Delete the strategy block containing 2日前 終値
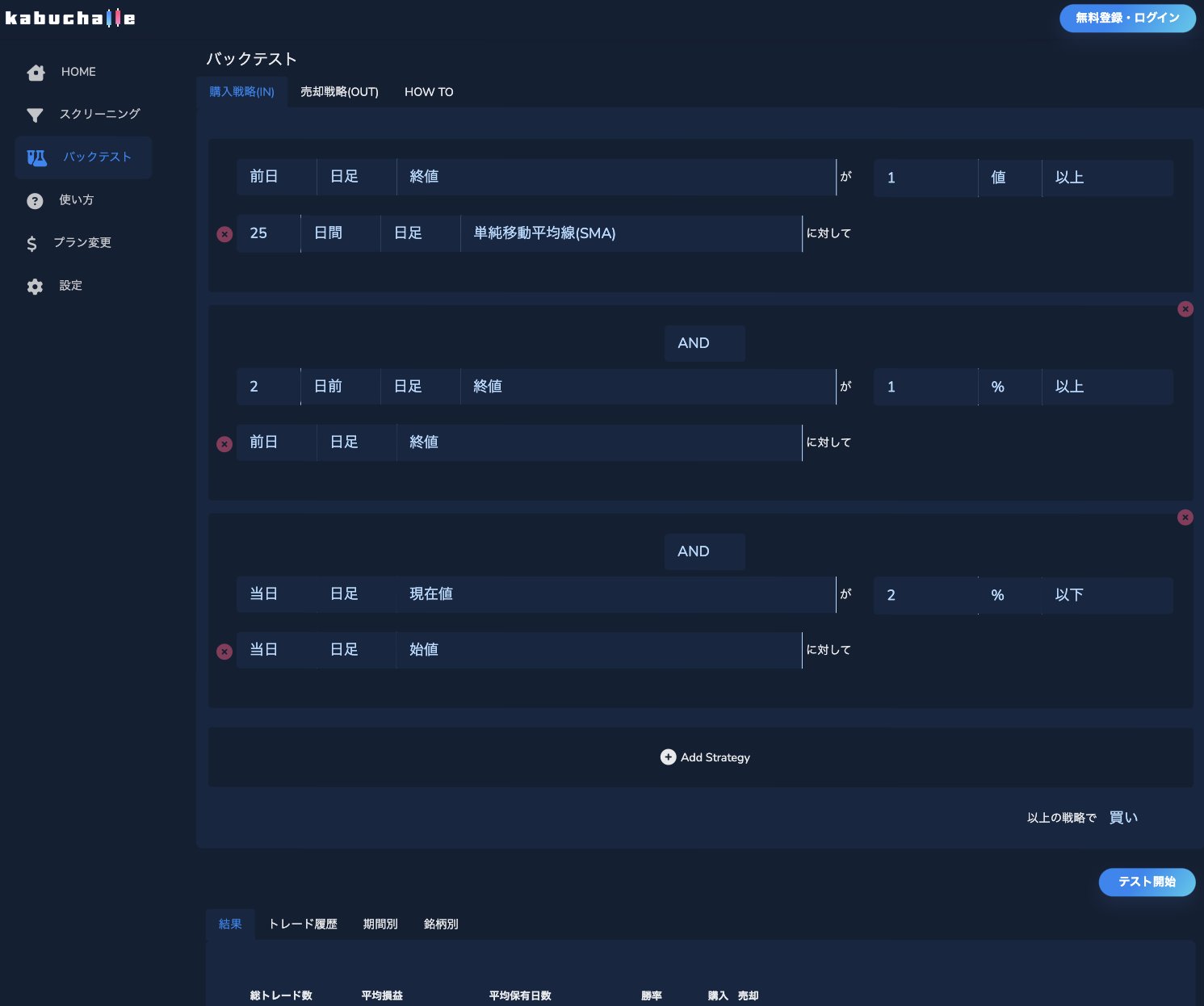1204x1006 pixels. 1185,308
